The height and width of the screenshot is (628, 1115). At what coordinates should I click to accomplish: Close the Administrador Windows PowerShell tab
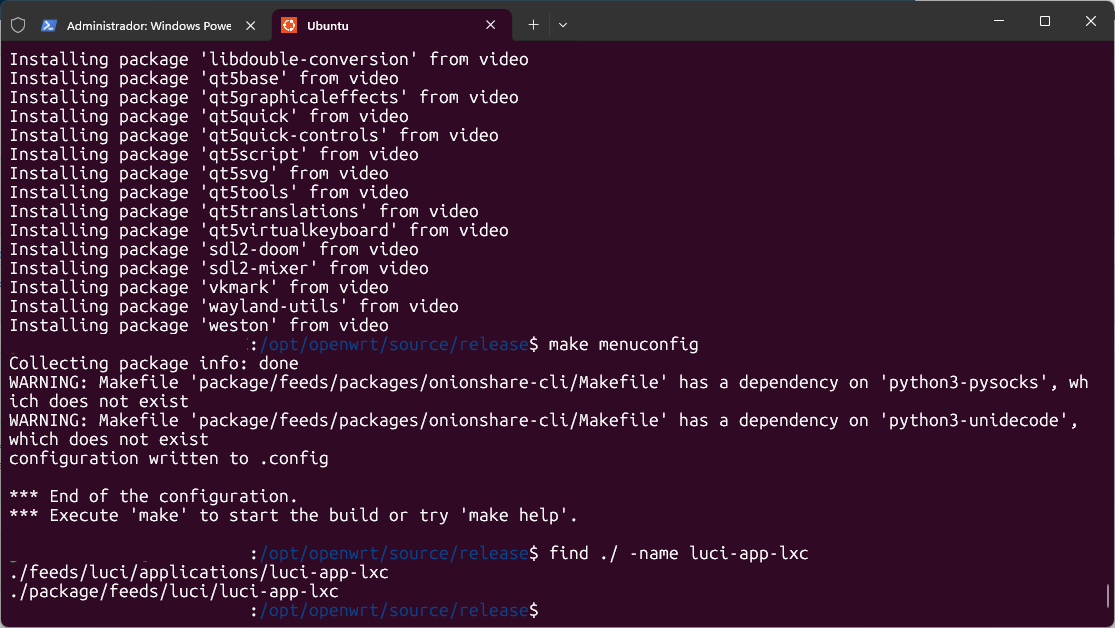click(x=250, y=25)
